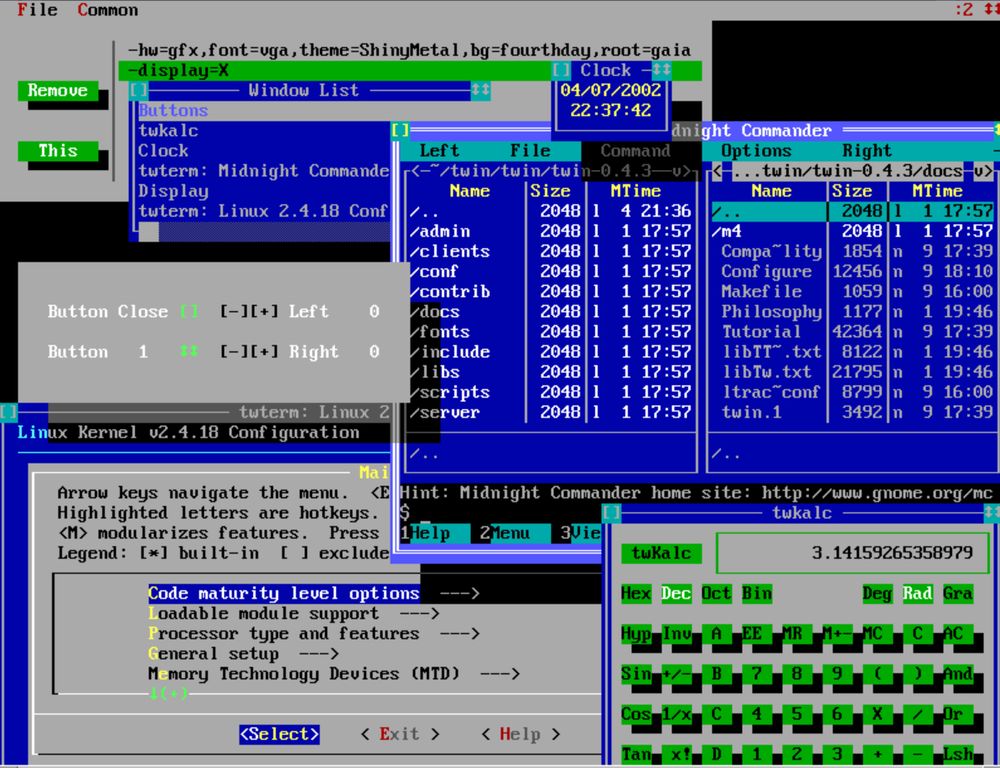Viewport: 1000px width, 768px height.
Task: Open Midnight Commander's File menu
Action: (530, 151)
